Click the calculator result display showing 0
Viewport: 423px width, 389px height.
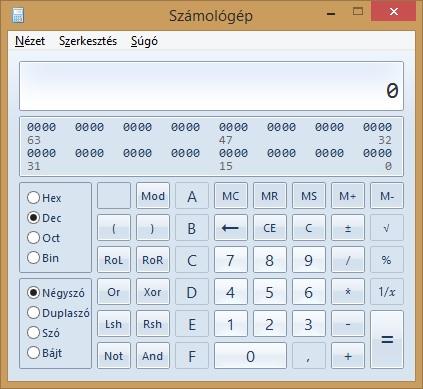coord(211,86)
